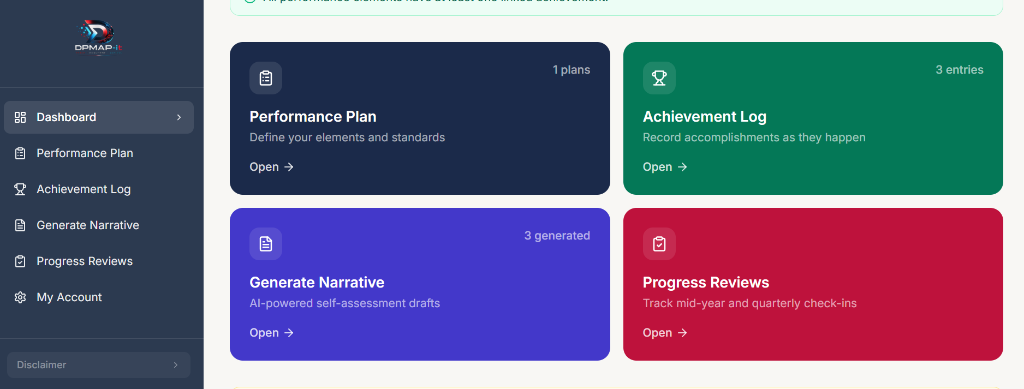Click the My Account gear icon in the sidebar
Viewport: 1024px width, 389px height.
click(20, 297)
